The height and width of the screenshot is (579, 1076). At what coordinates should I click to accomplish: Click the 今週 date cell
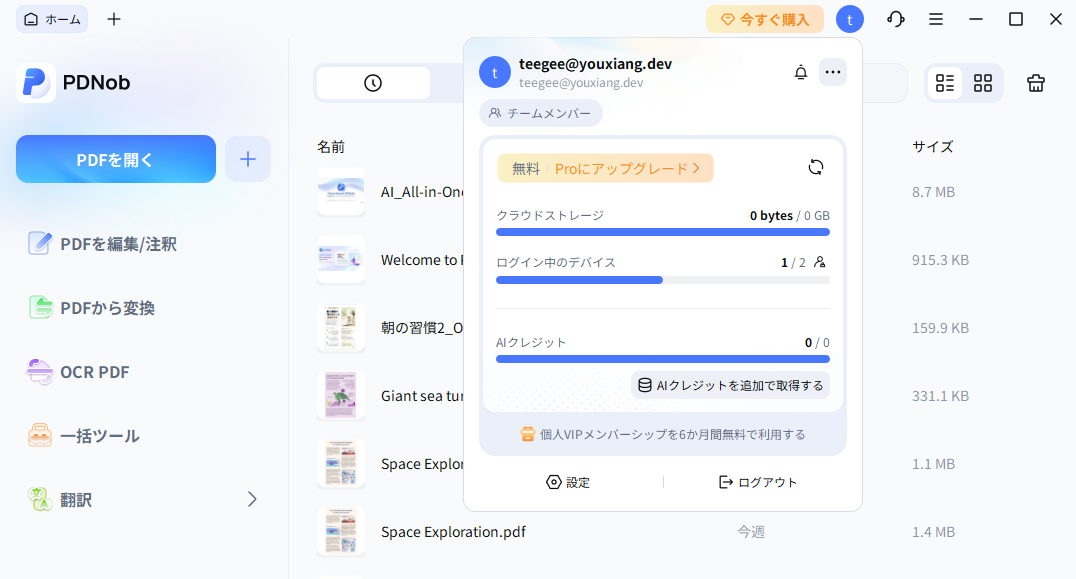751,532
